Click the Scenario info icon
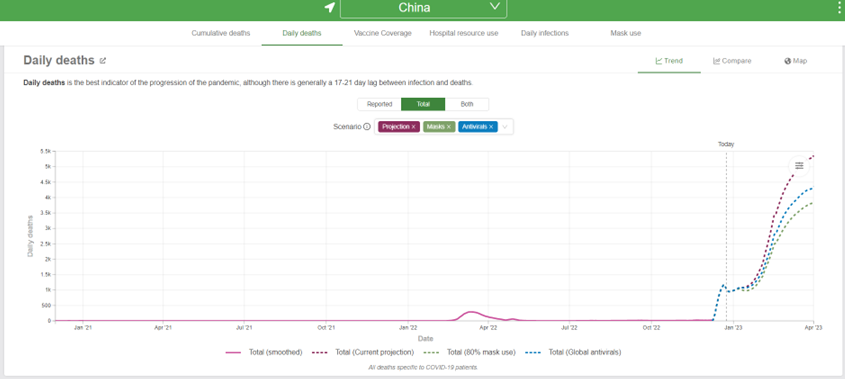The height and width of the screenshot is (379, 845). point(367,127)
